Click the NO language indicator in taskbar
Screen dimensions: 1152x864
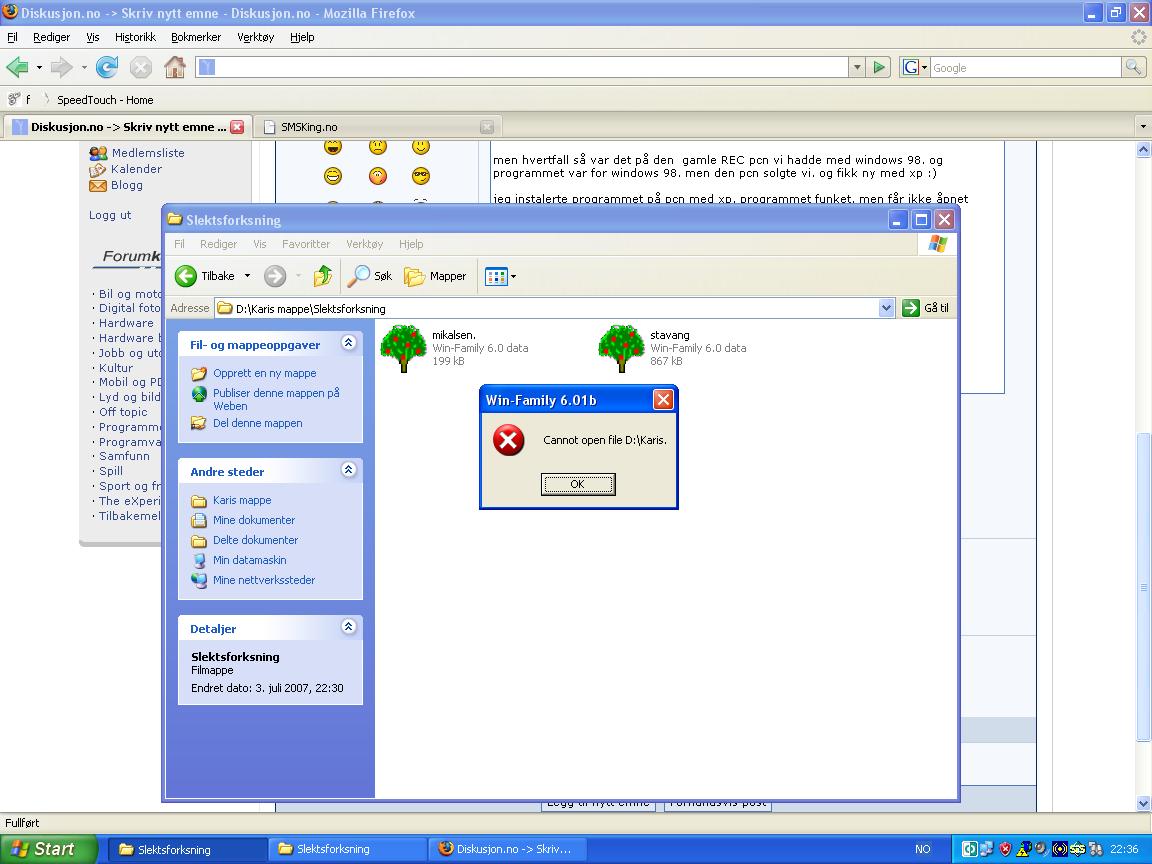(x=923, y=849)
